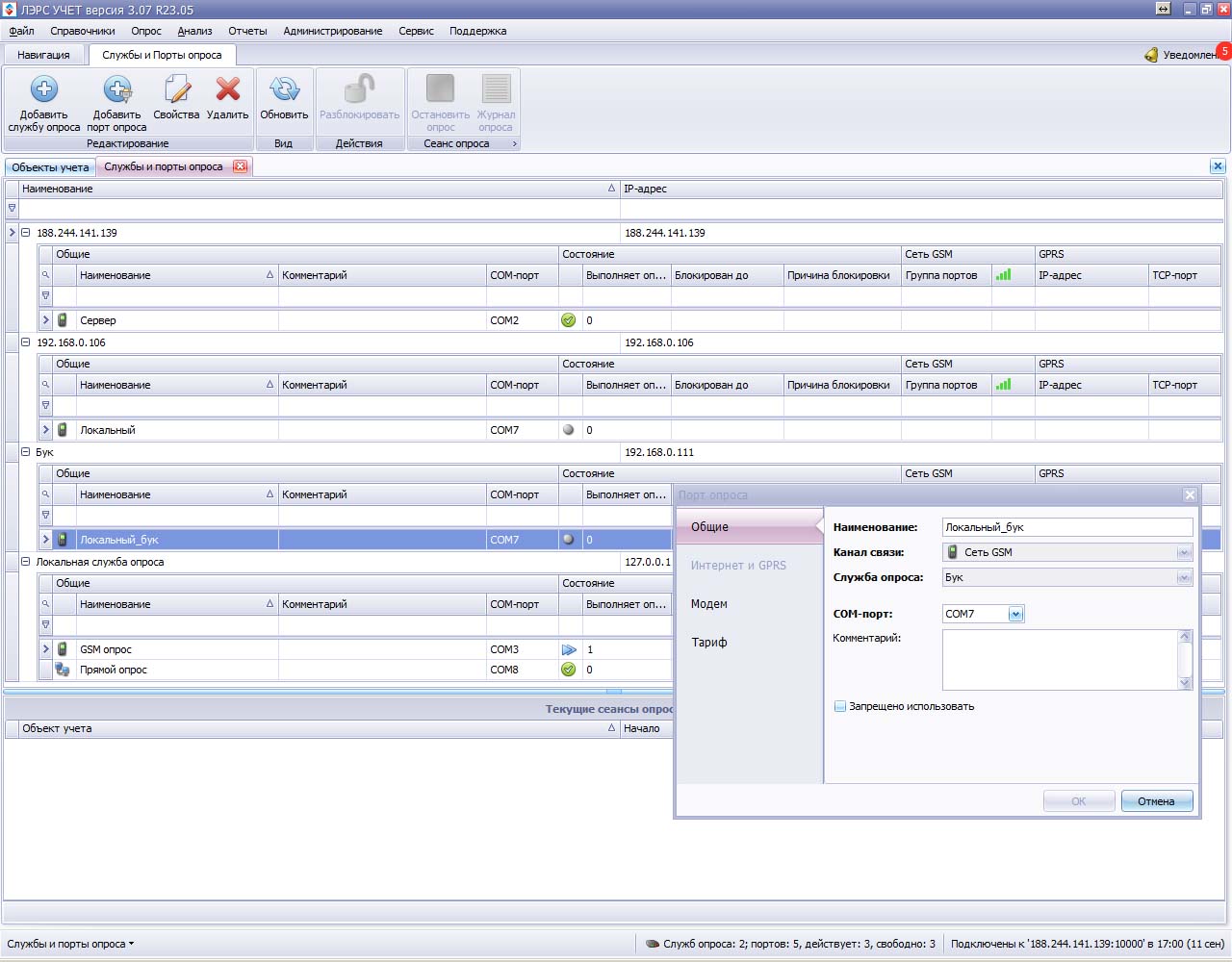Click the grayed OK button
The width and height of the screenshot is (1232, 962).
point(1079,801)
